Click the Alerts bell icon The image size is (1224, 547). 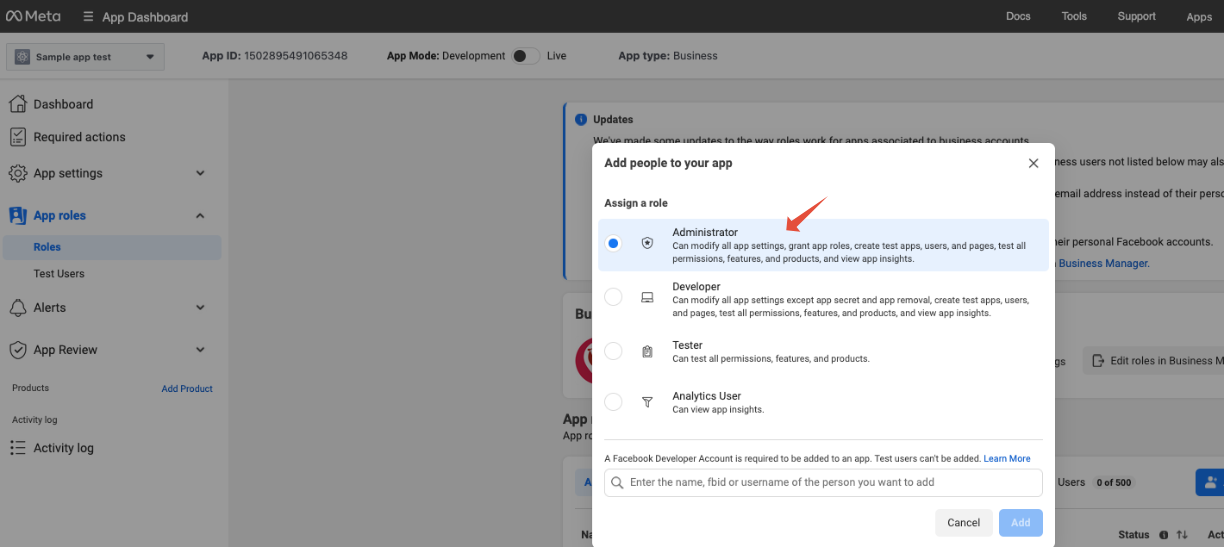pyautogui.click(x=17, y=307)
